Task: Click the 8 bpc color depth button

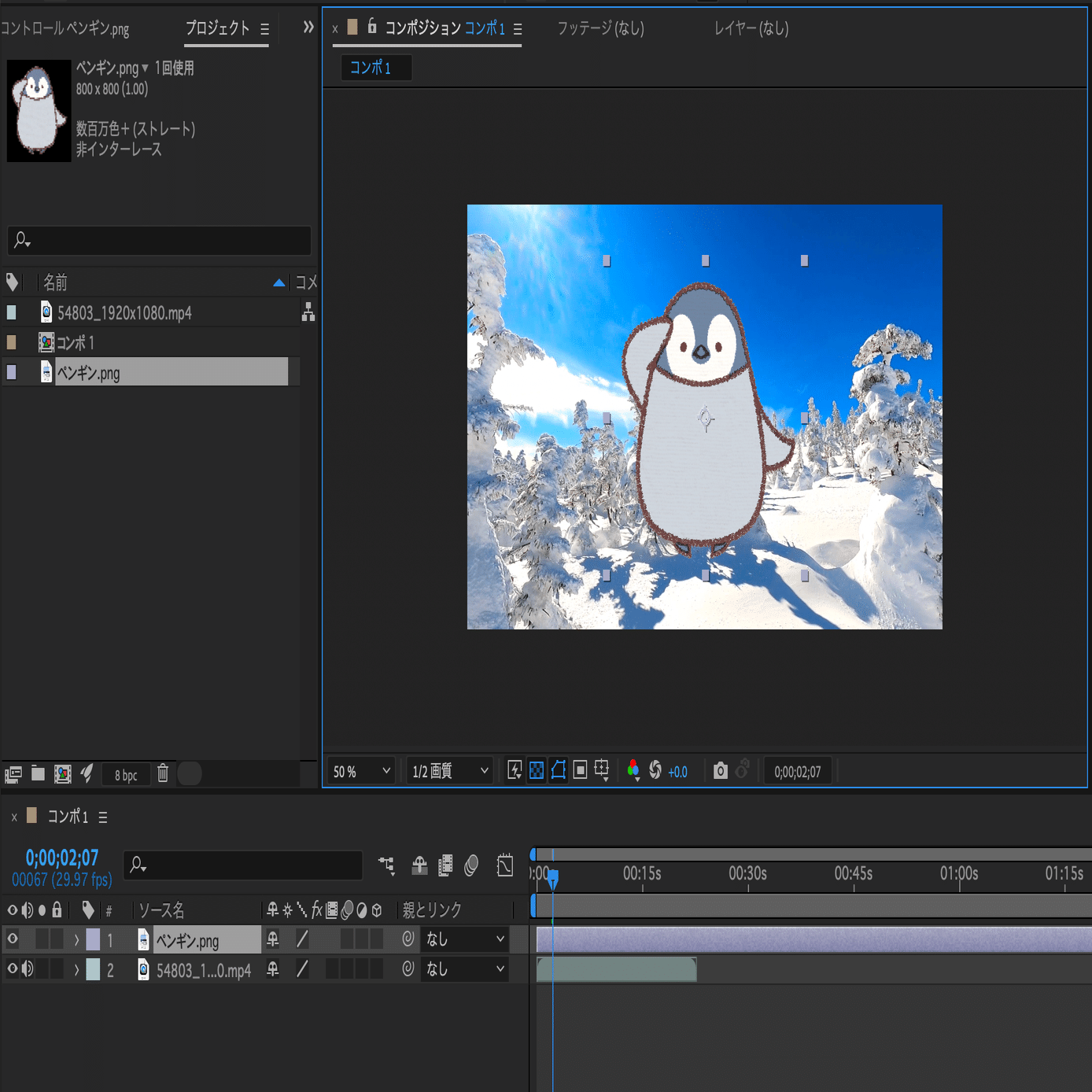Action: pyautogui.click(x=126, y=775)
